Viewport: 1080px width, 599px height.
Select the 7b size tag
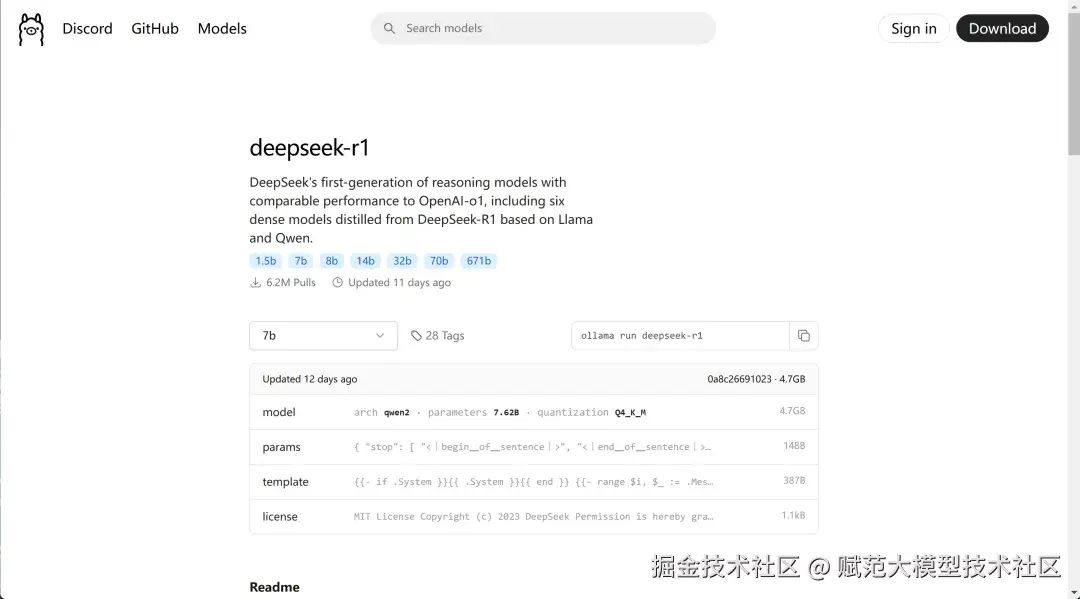pos(301,261)
